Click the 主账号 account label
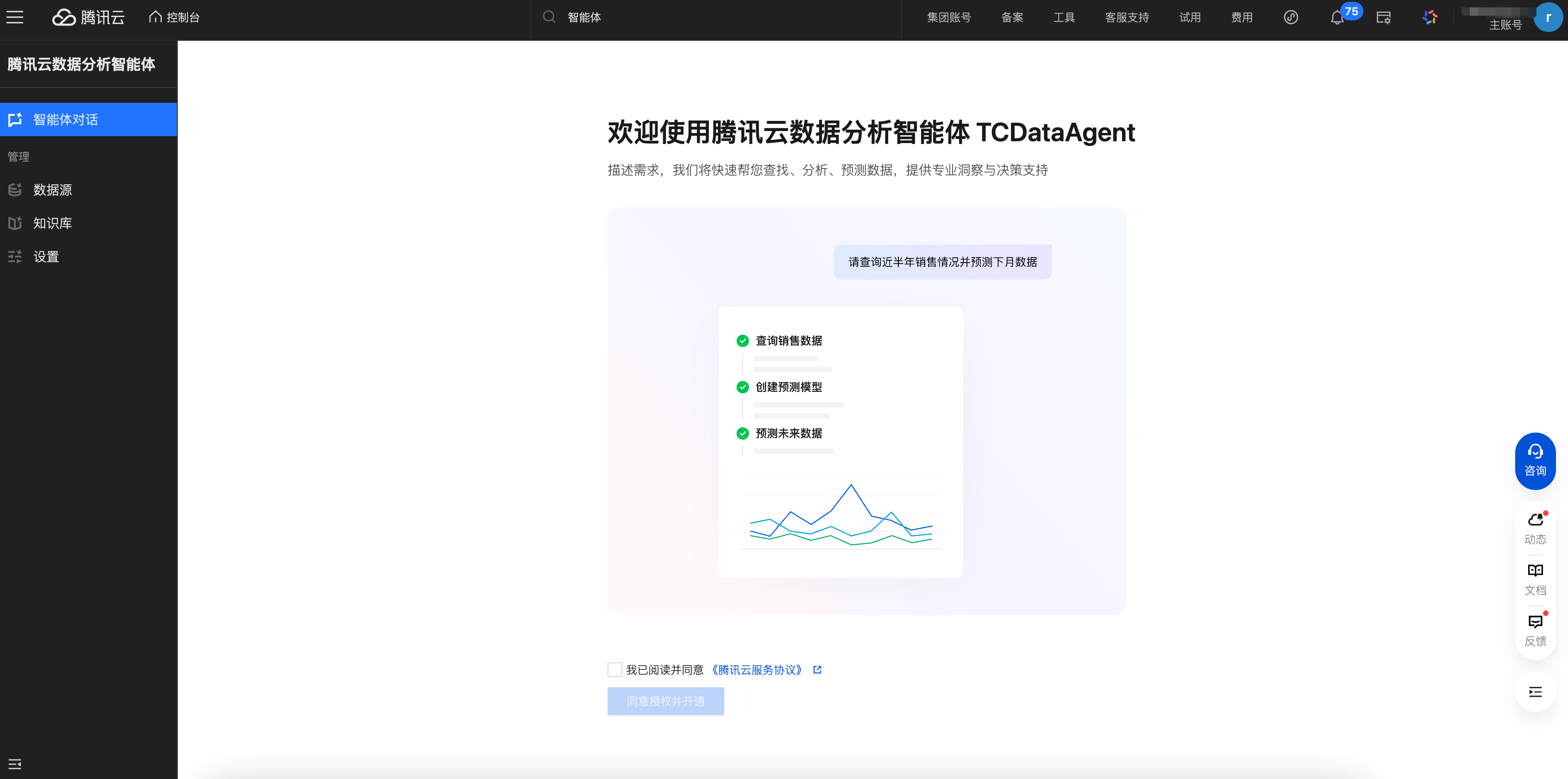The height and width of the screenshot is (779, 1568). [1505, 25]
